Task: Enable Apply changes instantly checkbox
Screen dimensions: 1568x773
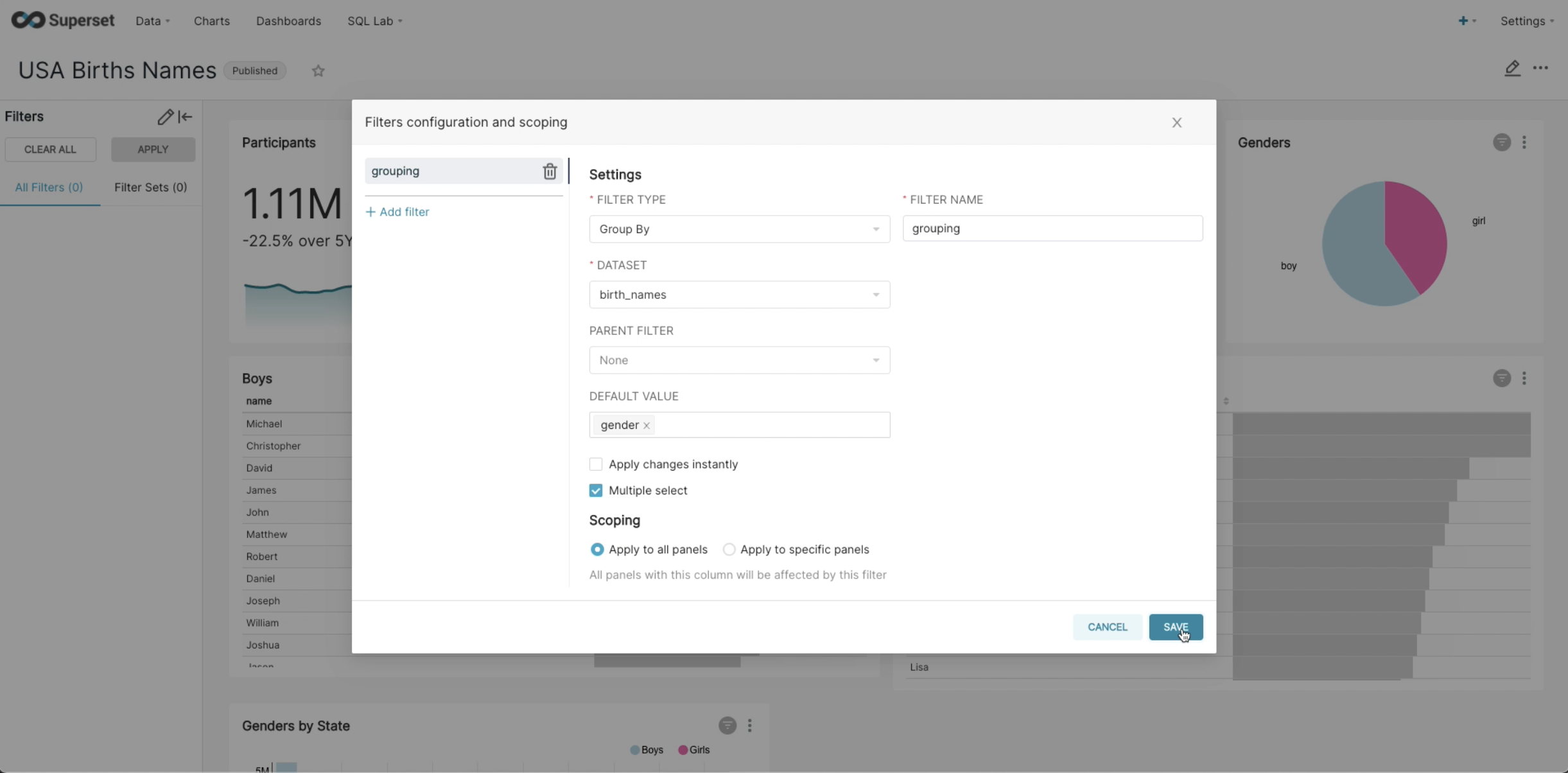Action: coord(596,464)
